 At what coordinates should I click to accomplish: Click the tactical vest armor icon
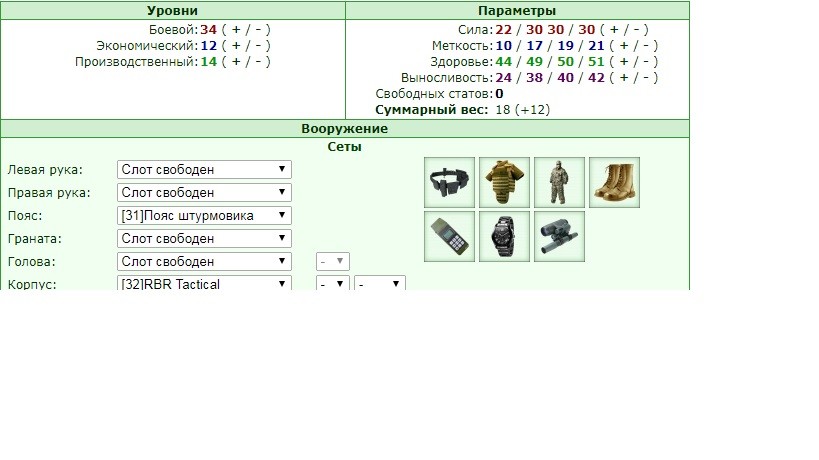[x=505, y=182]
